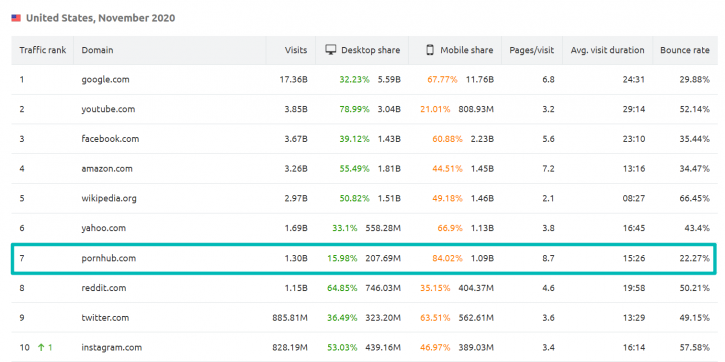The width and height of the screenshot is (725, 362).
Task: Select the 828.19M visits value for instagram.com
Action: point(290,347)
